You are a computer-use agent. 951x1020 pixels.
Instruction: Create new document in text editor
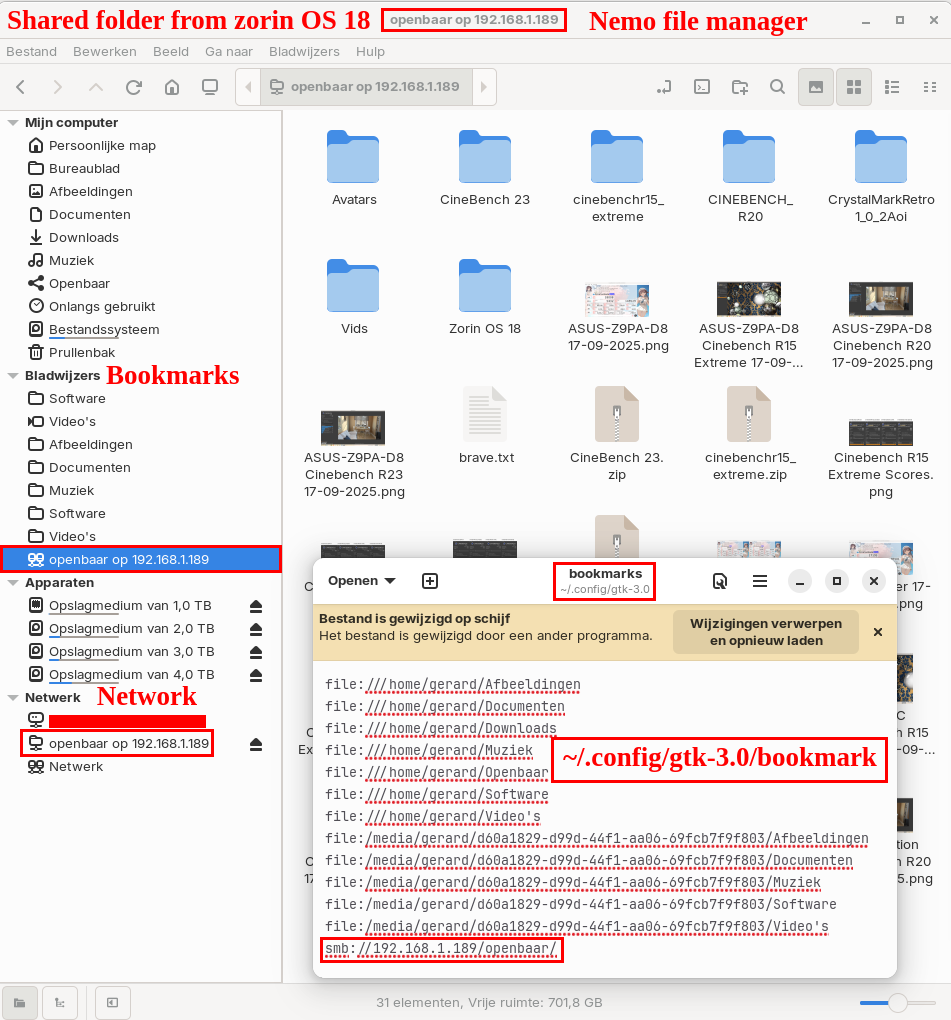430,581
